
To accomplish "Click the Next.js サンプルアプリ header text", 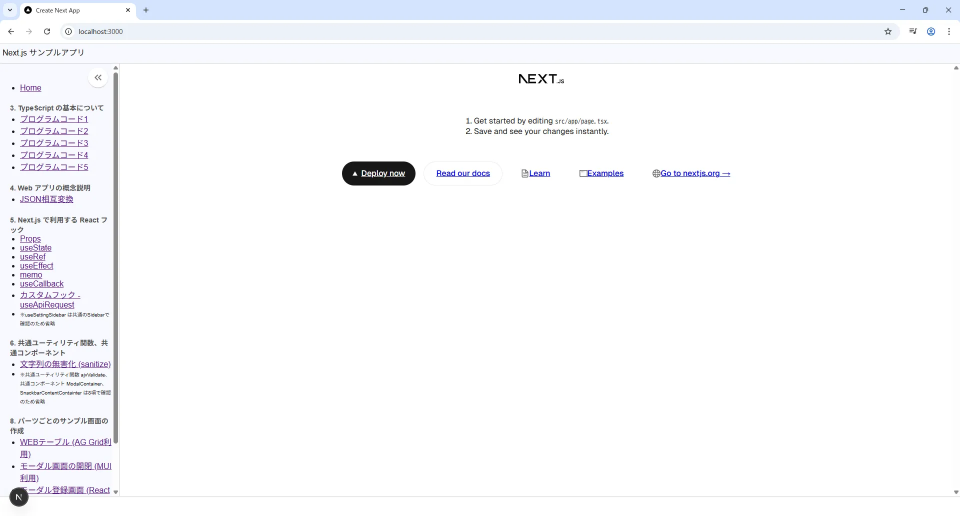I will (43, 53).
